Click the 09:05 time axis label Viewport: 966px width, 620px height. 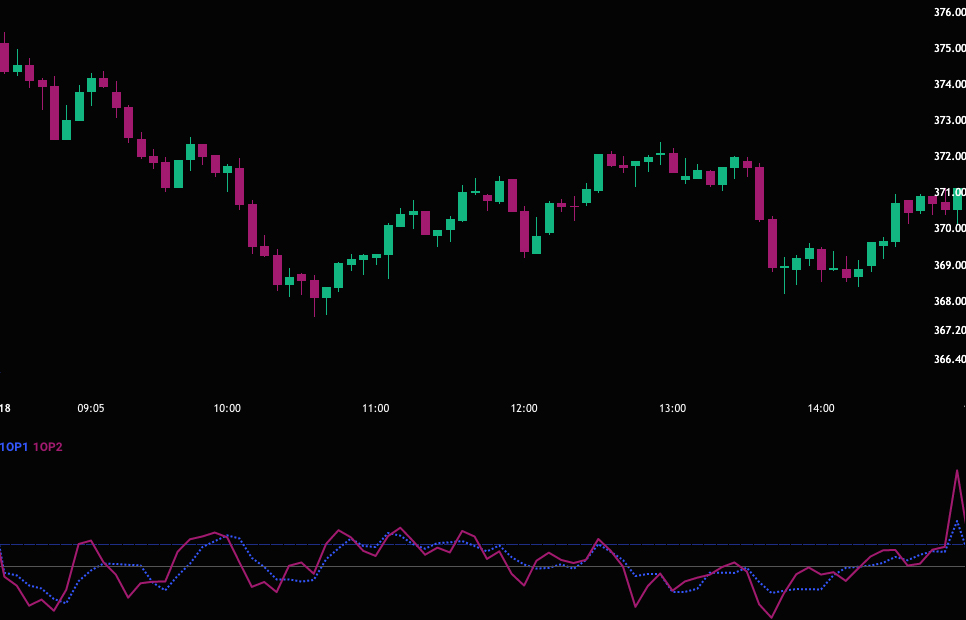(91, 408)
